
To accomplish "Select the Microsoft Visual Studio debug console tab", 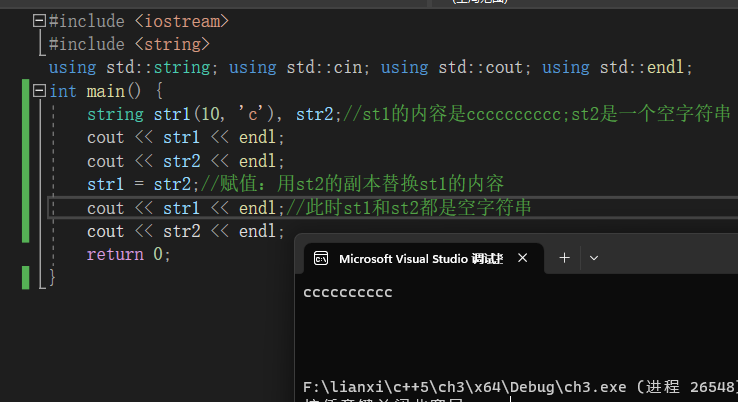I will point(420,258).
